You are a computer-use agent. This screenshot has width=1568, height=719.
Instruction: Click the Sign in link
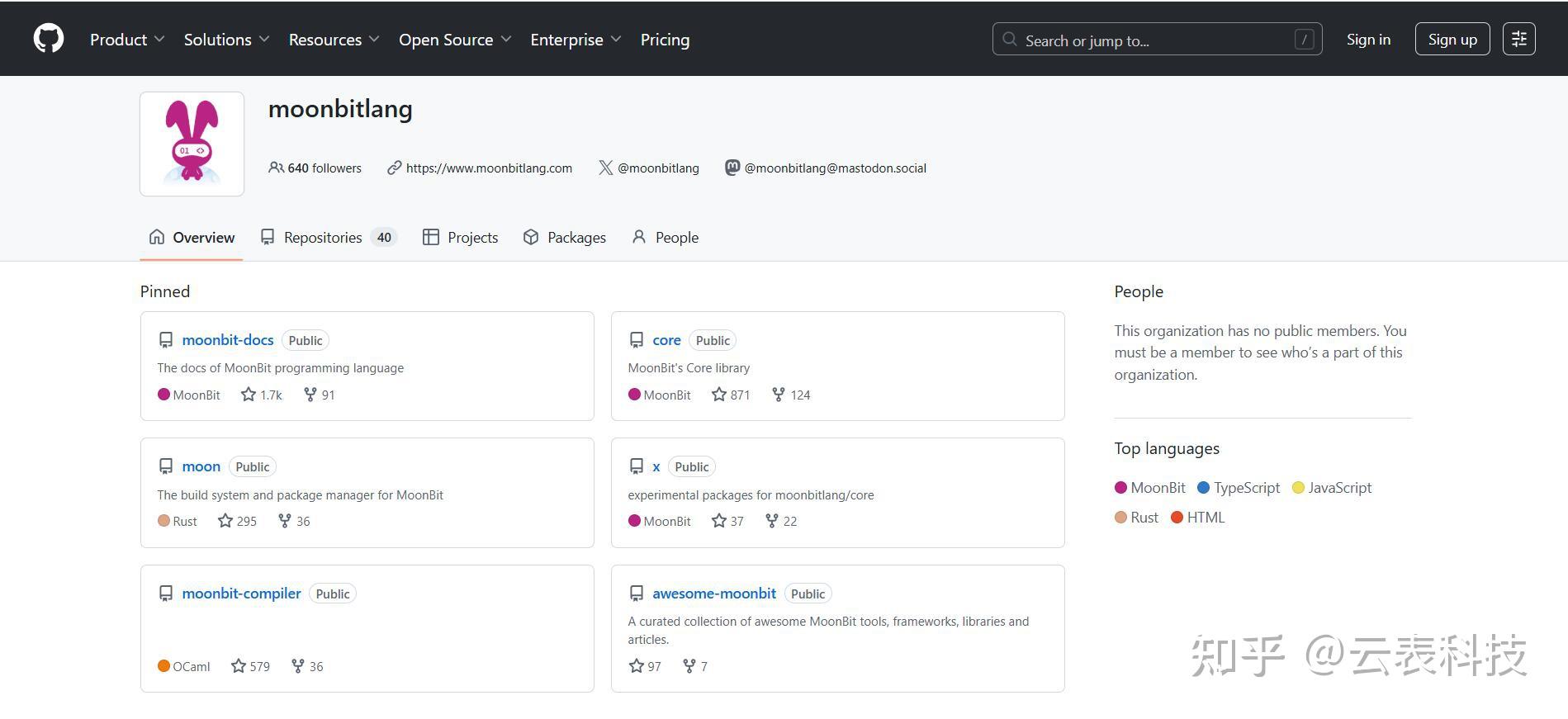coord(1368,39)
